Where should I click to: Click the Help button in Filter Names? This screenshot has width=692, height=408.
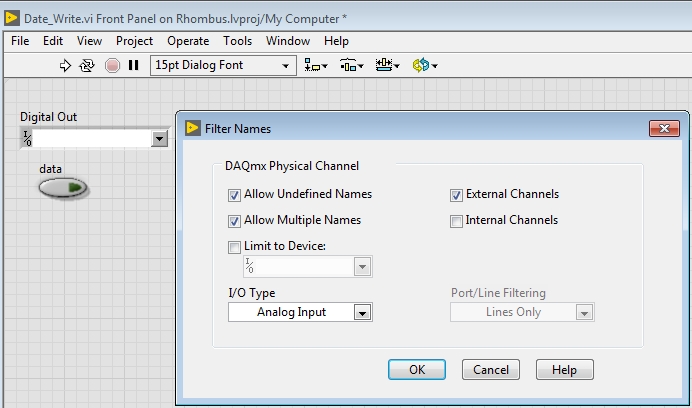pos(565,370)
